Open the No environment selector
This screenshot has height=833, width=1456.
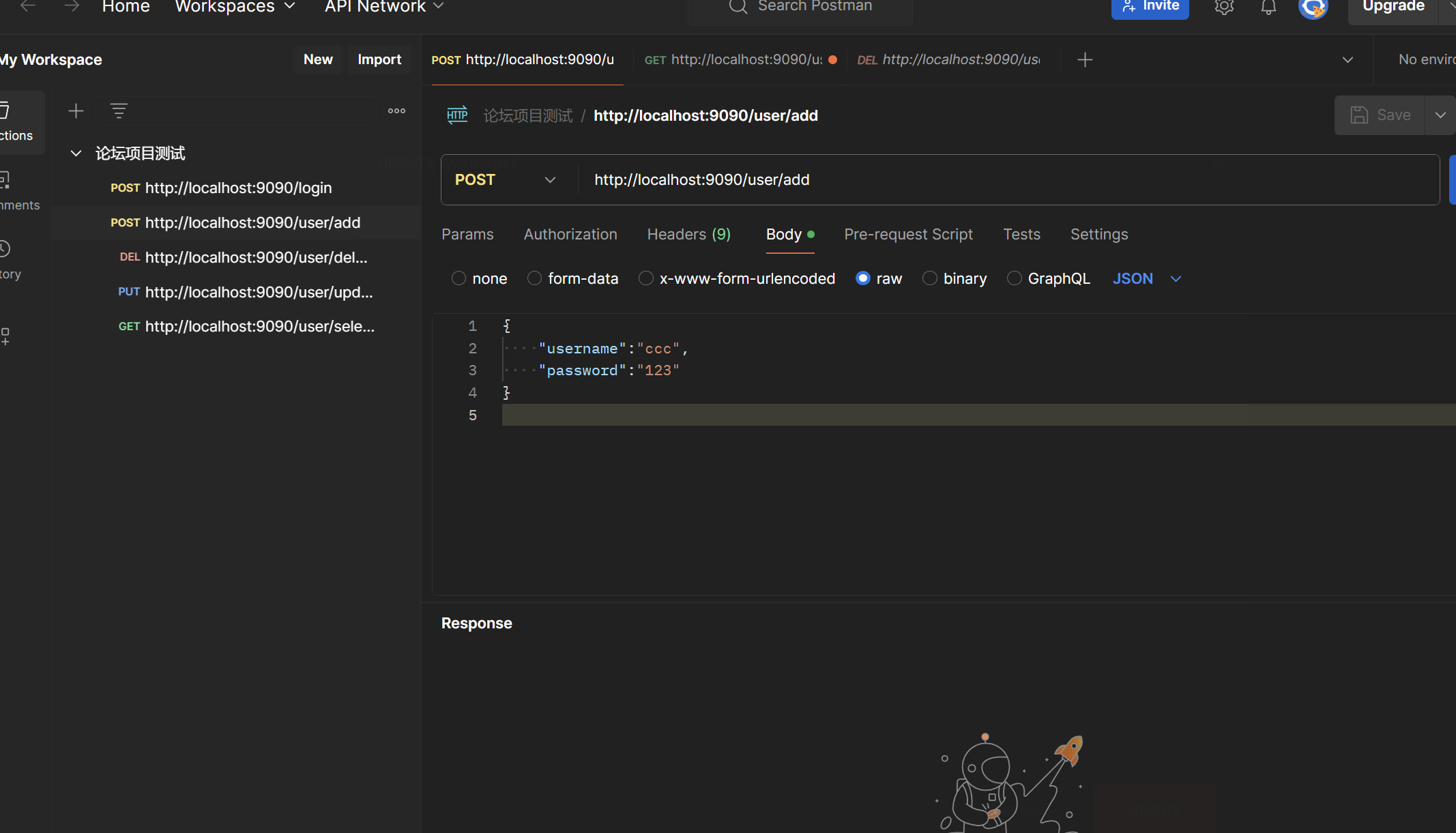1427,59
